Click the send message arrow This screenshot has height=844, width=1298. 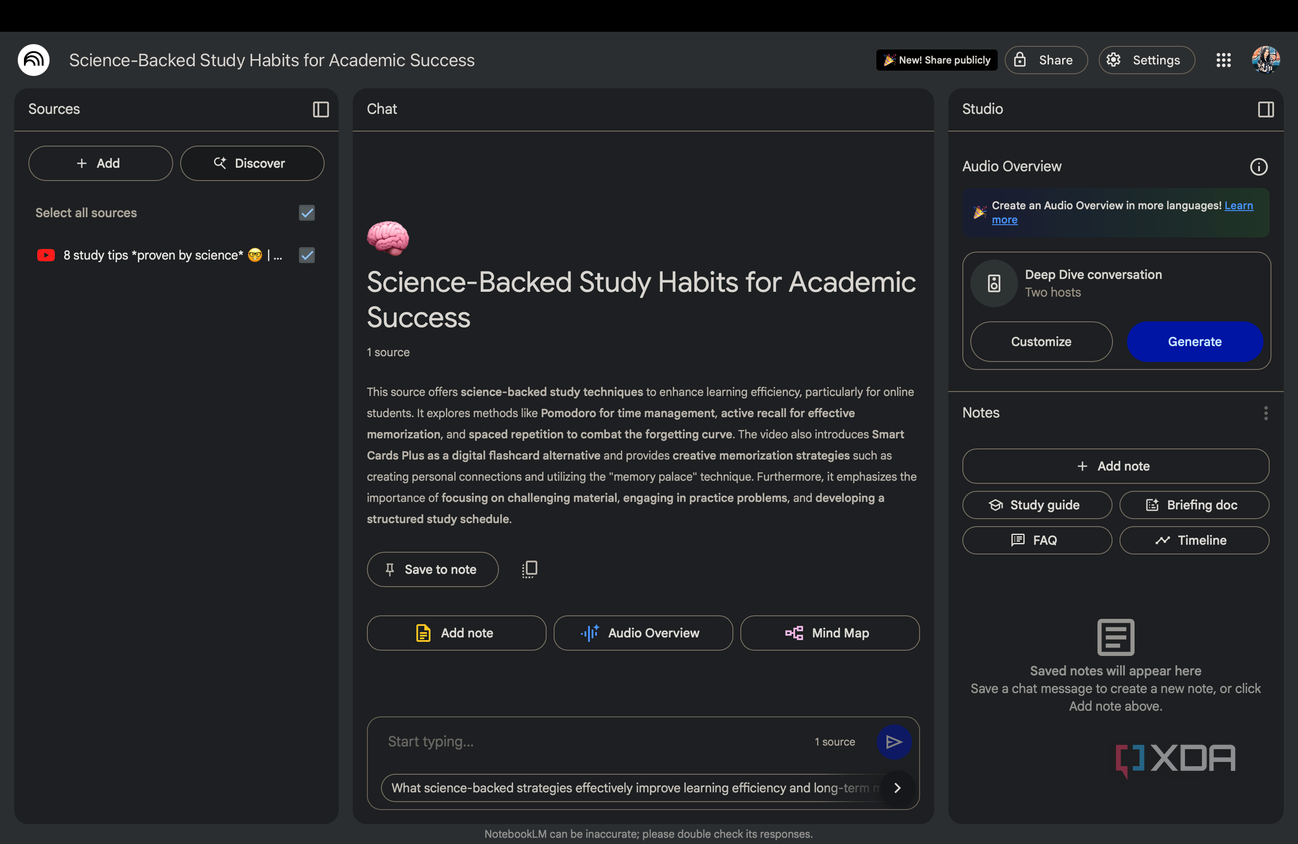894,742
